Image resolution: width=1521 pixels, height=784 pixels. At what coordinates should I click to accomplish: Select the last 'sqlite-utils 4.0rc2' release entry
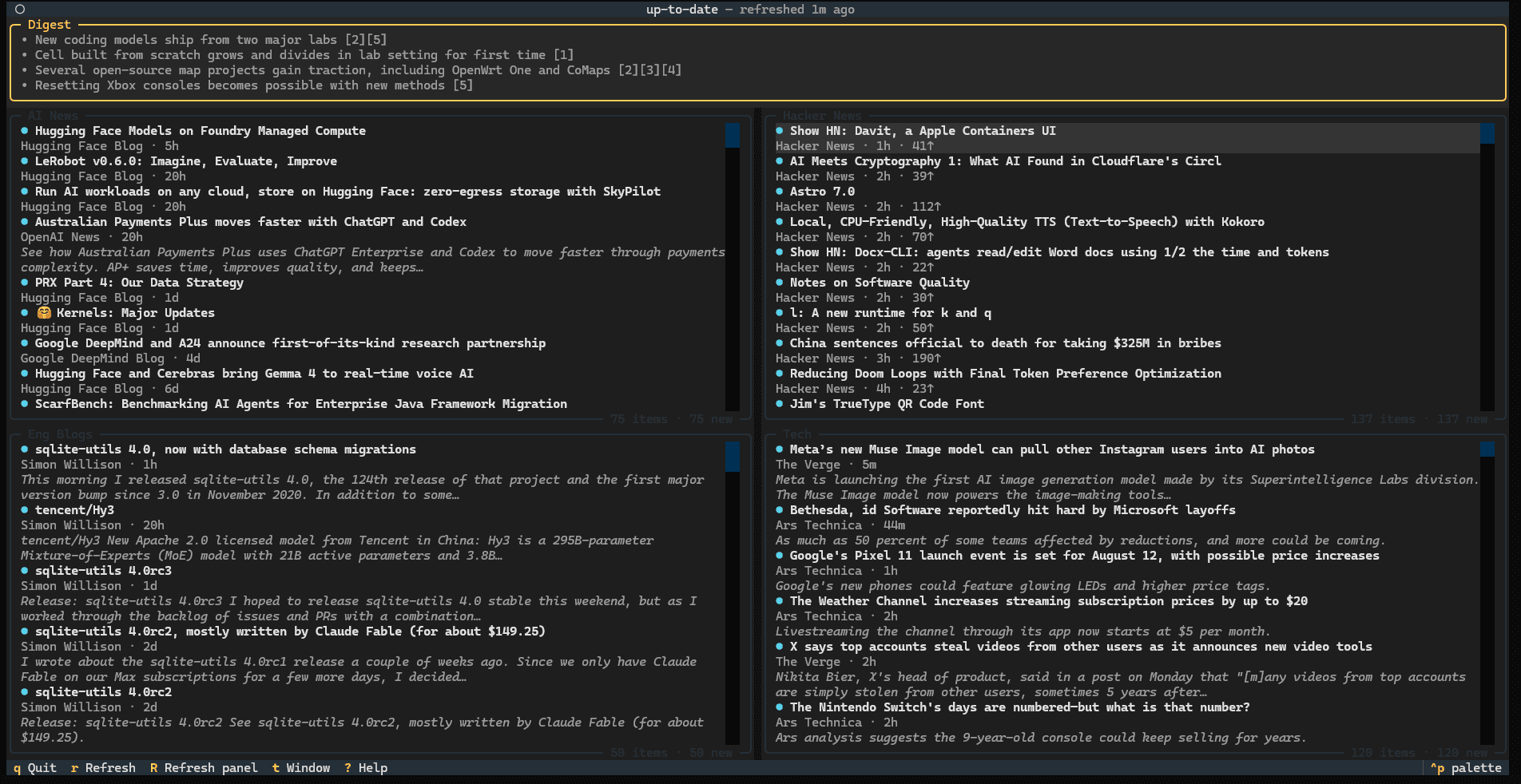tap(103, 692)
